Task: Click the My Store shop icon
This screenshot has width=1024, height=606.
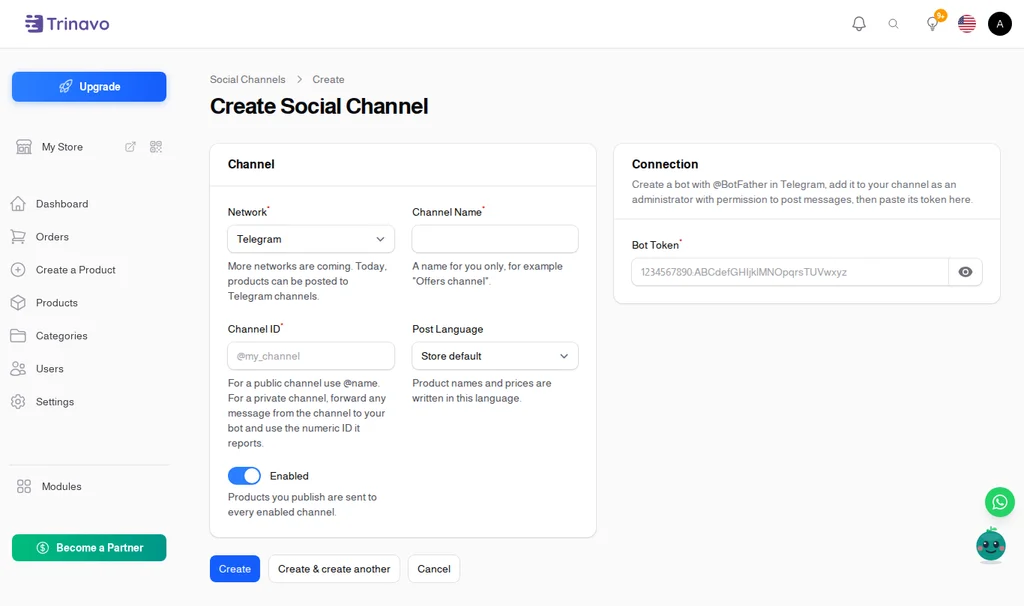Action: pyautogui.click(x=24, y=147)
